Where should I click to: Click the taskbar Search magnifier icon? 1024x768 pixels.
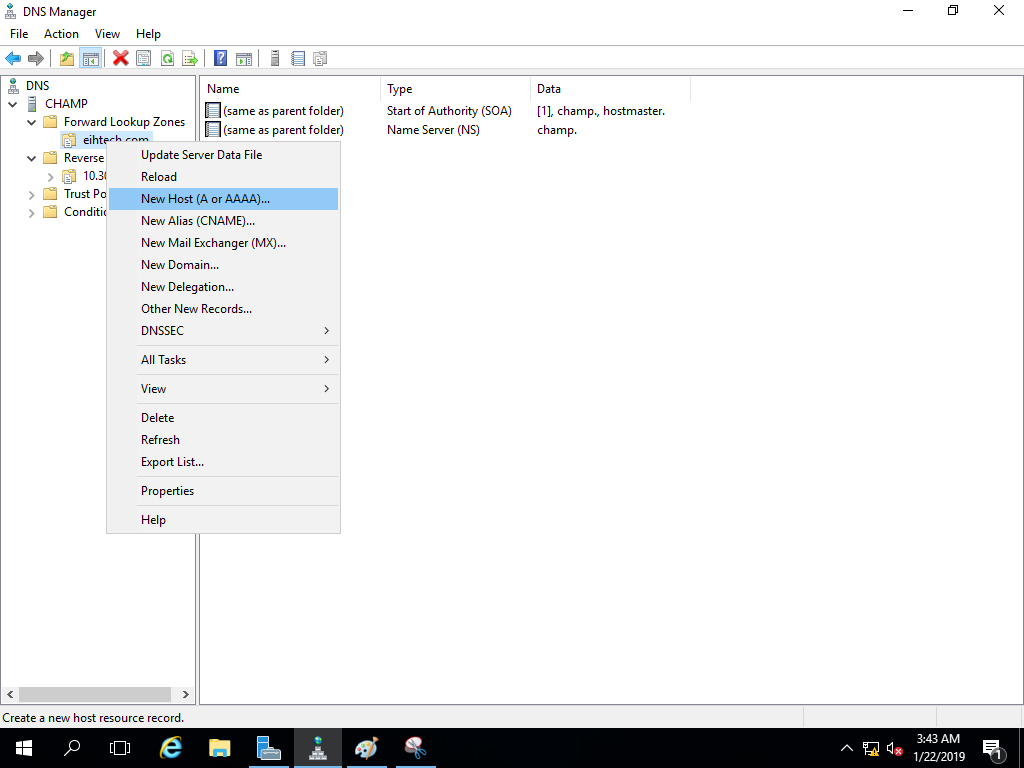click(72, 748)
